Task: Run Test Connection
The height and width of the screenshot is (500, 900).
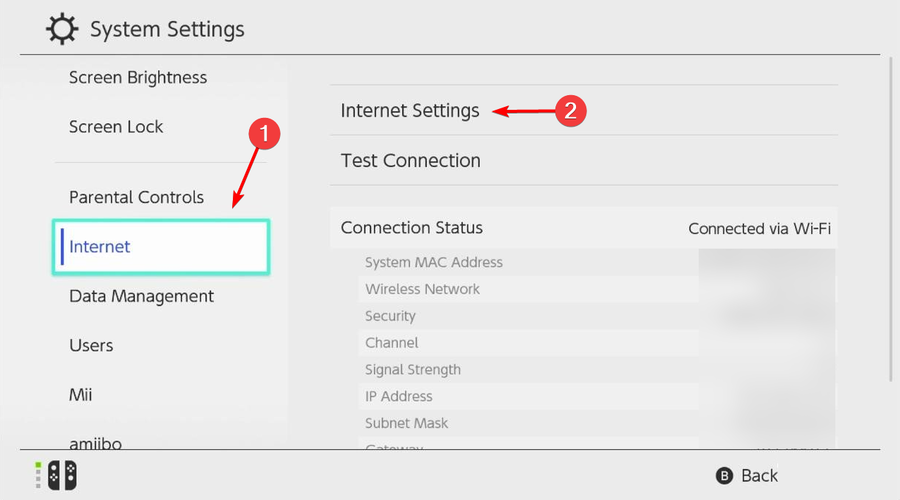Action: tap(410, 161)
